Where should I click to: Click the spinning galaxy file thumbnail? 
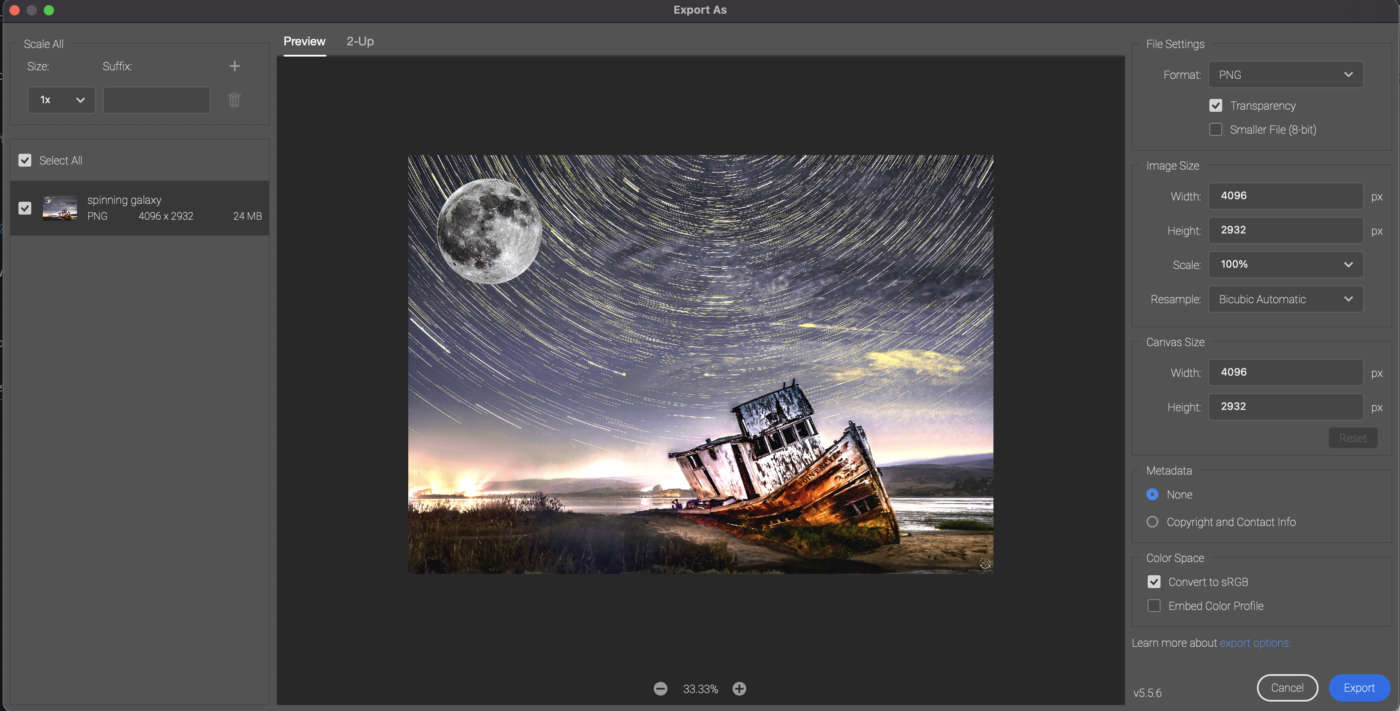(59, 207)
